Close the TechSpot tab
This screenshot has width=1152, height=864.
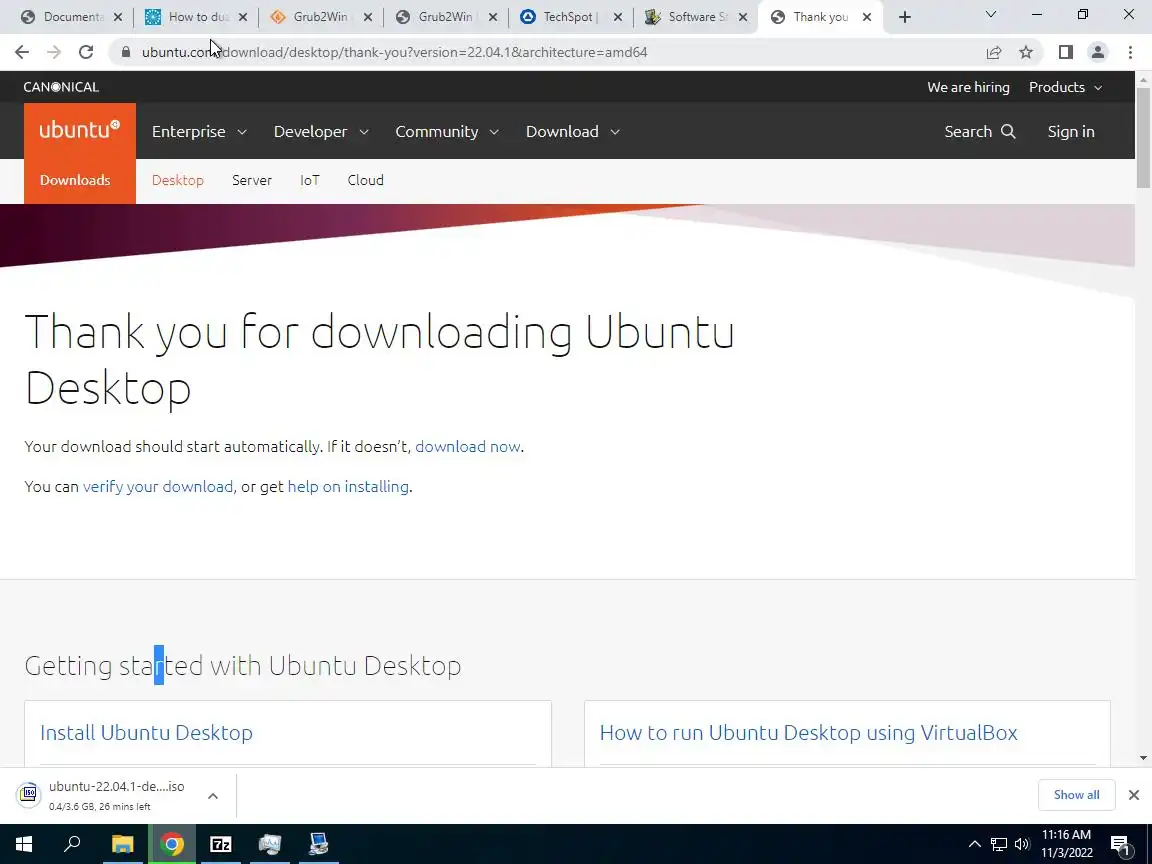pos(618,17)
